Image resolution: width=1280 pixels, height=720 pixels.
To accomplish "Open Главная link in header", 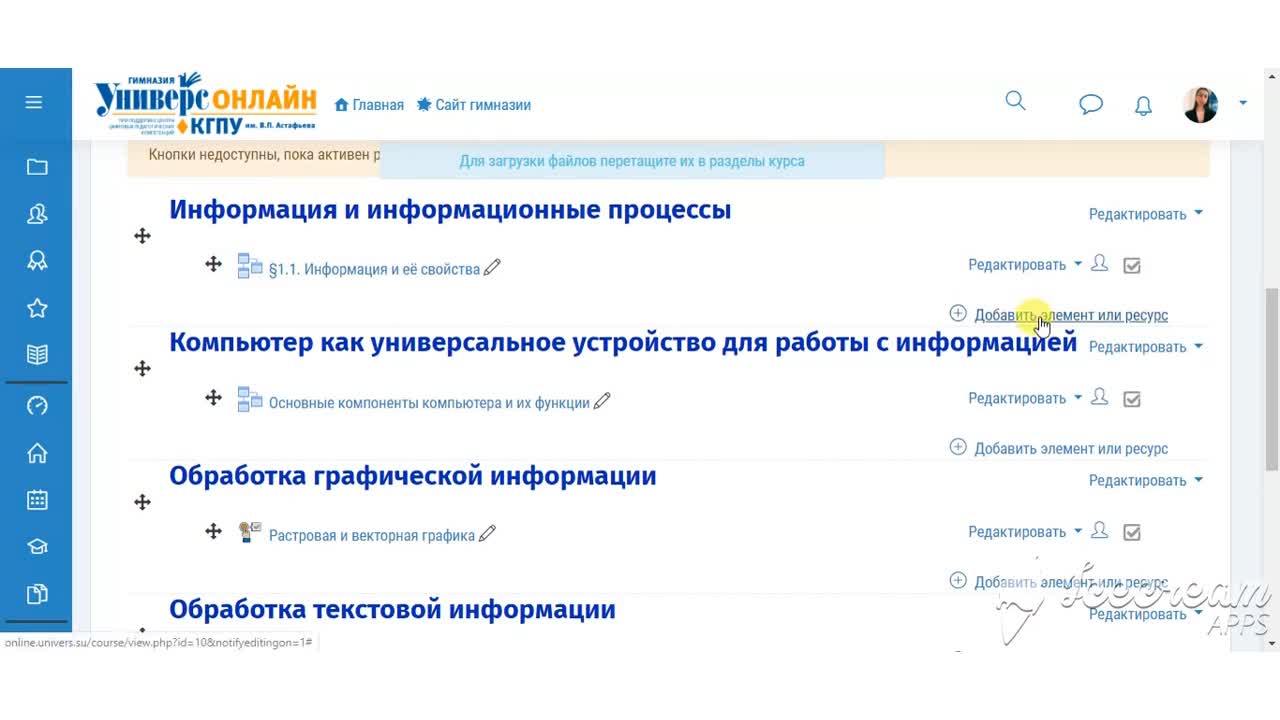I will 369,105.
